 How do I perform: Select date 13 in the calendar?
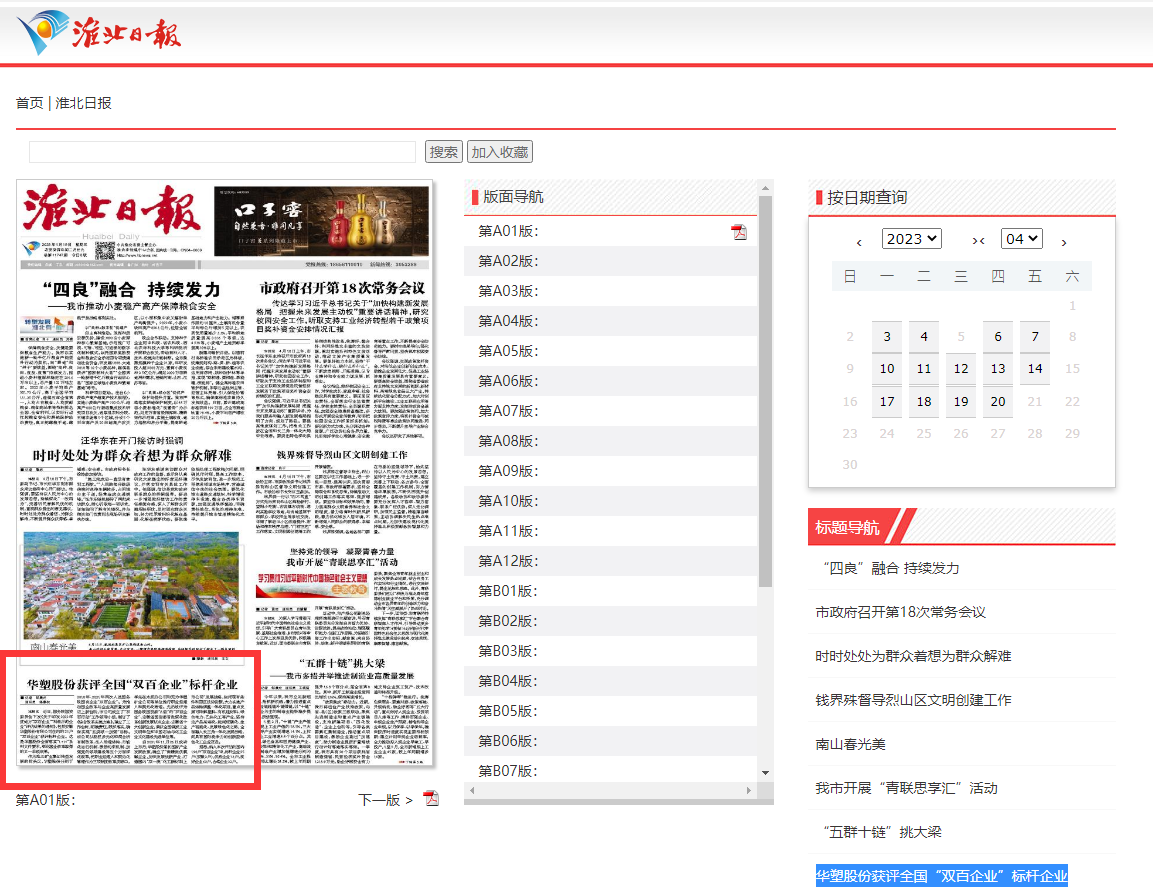pos(998,369)
